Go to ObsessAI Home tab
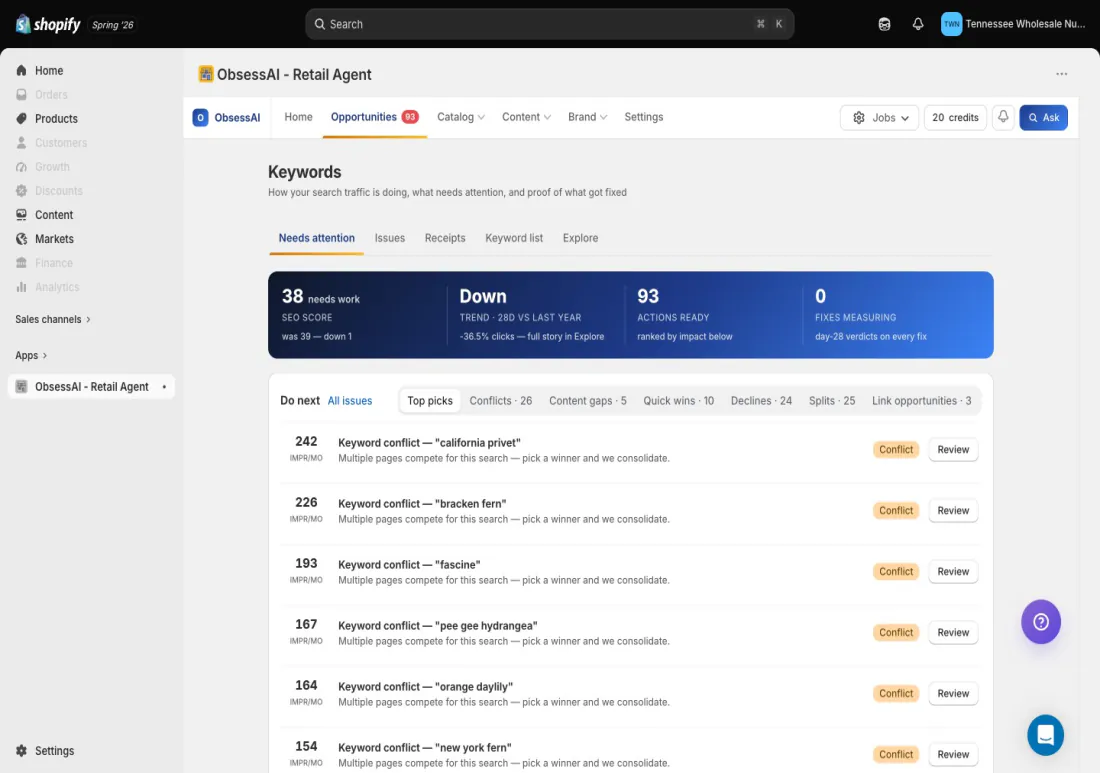The height and width of the screenshot is (773, 1100). point(298,117)
